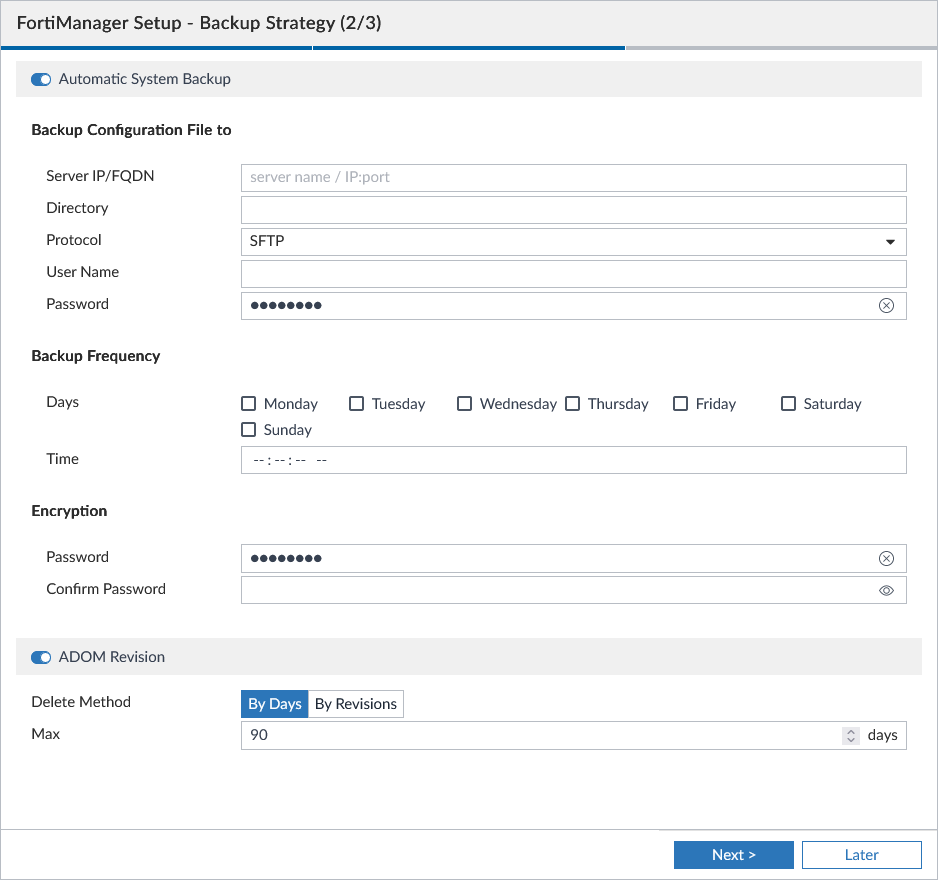Open the Protocol dropdown arrow
This screenshot has width=938, height=880.
(x=888, y=241)
